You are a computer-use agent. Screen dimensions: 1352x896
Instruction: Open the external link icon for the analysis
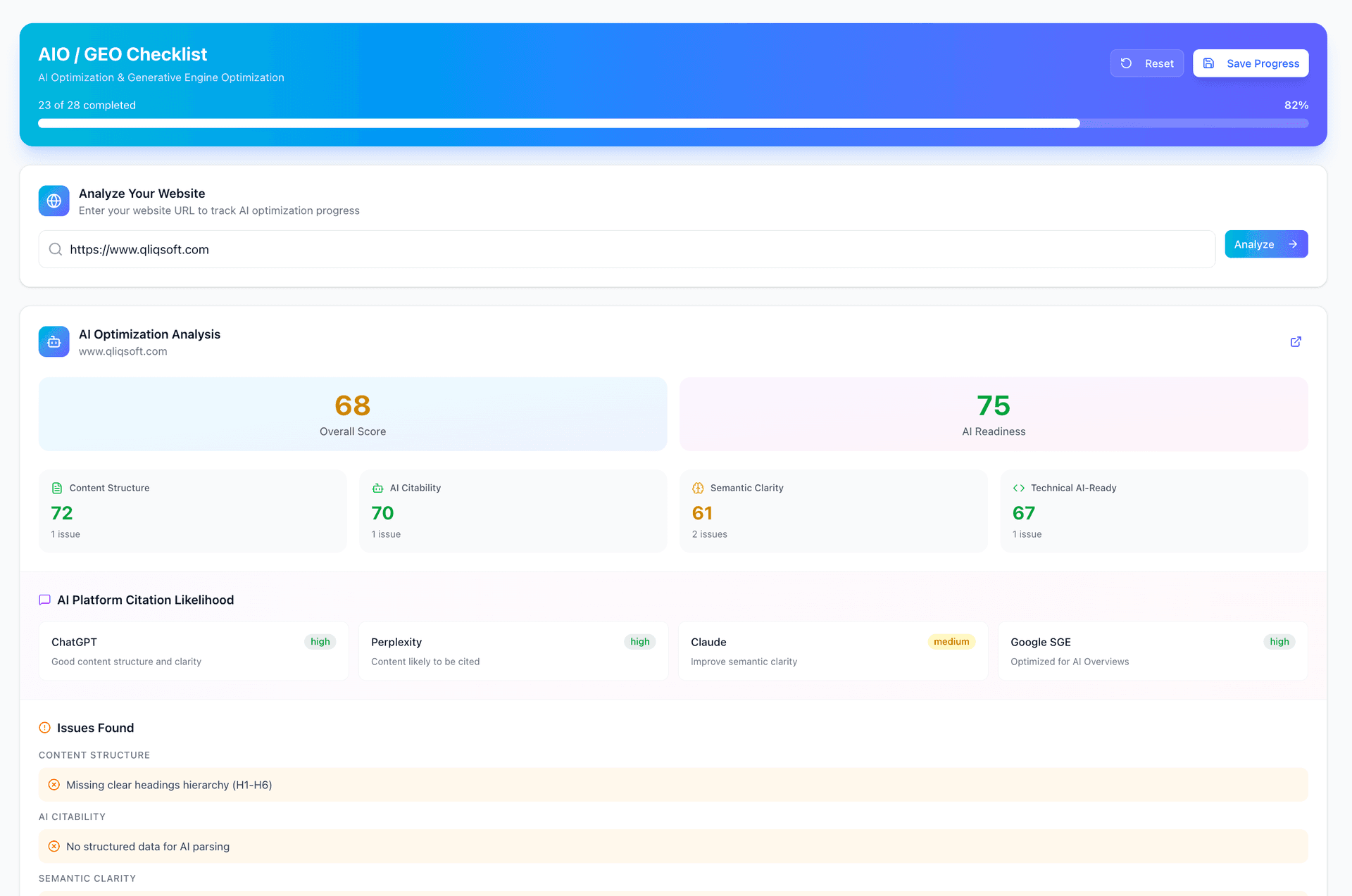pyautogui.click(x=1296, y=341)
